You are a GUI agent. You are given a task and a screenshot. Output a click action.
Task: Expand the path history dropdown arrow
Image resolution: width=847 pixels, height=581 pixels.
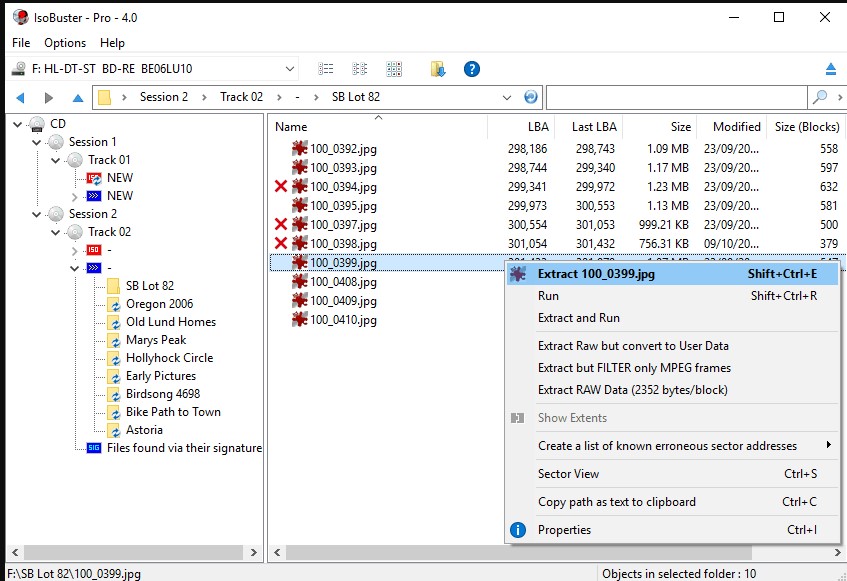pyautogui.click(x=509, y=97)
